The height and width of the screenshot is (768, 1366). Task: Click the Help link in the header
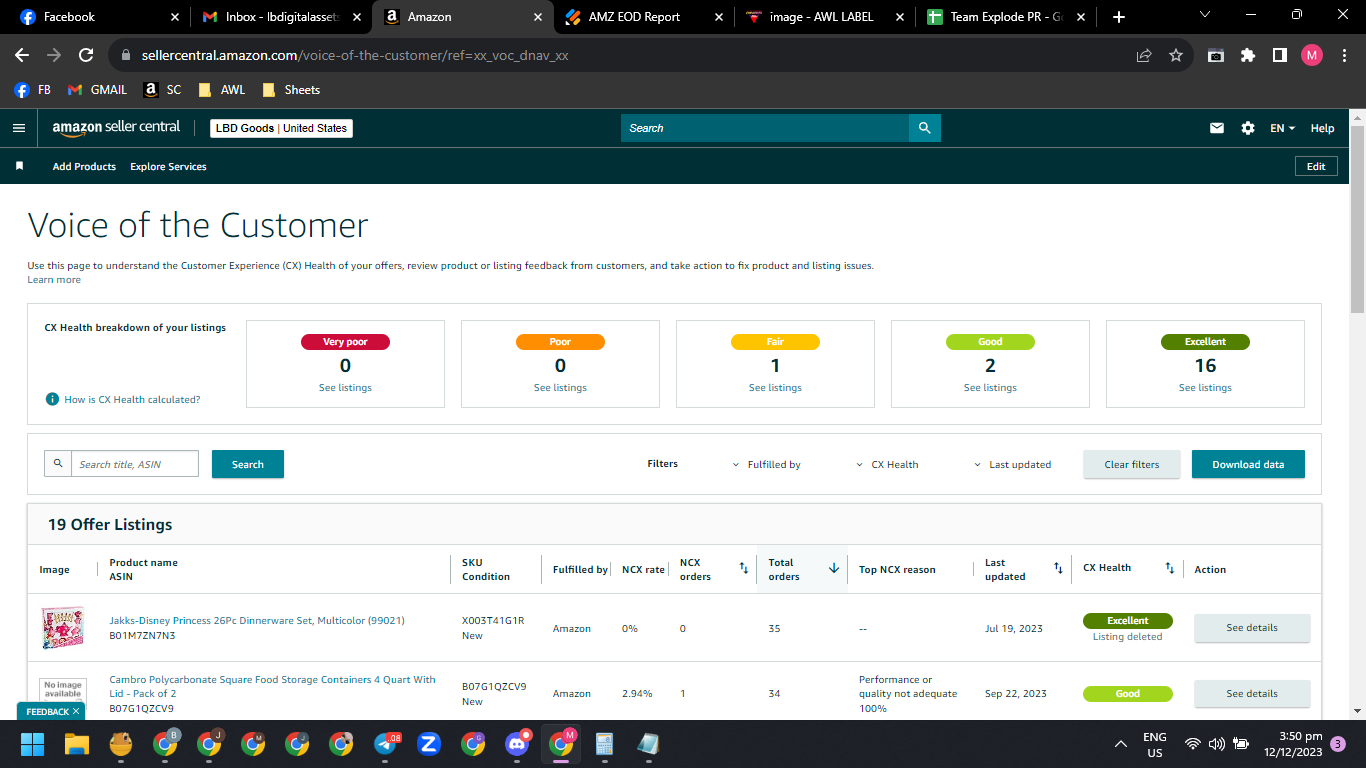1322,128
